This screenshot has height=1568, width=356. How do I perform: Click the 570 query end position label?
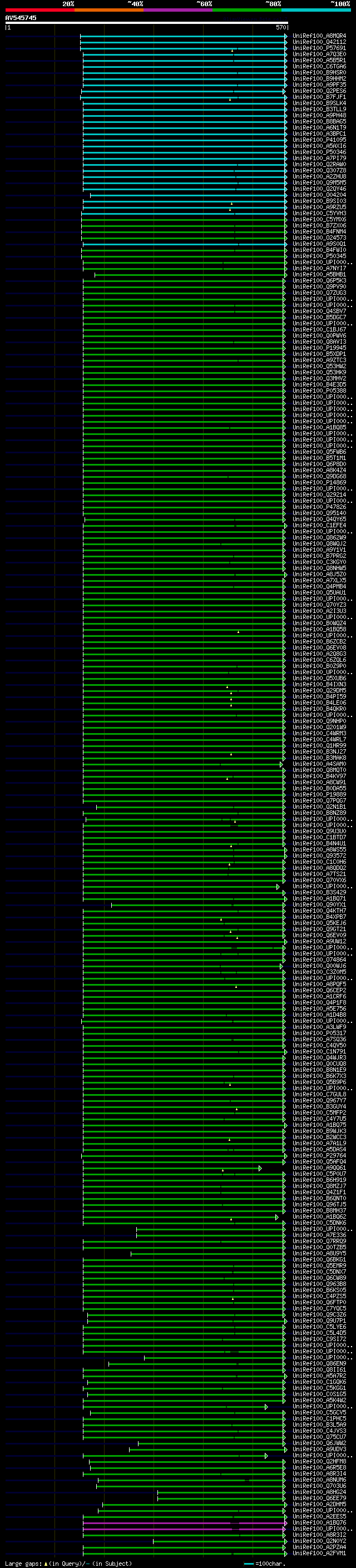[x=280, y=27]
